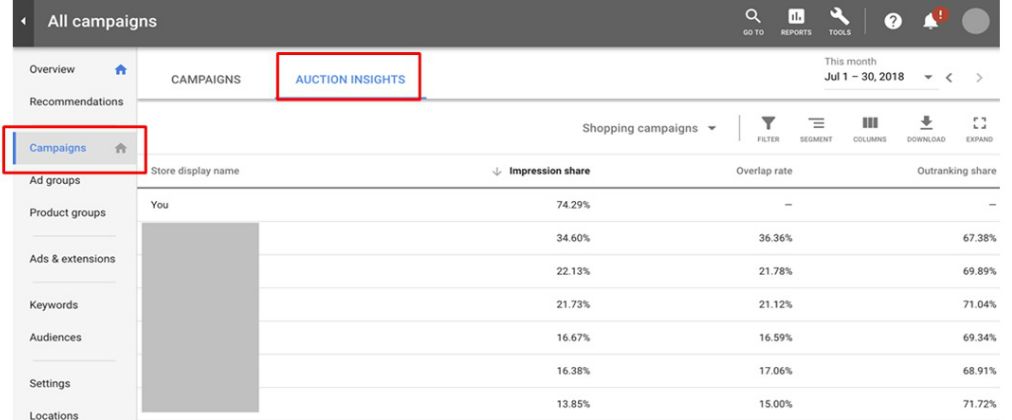Open the Segment icon

pyautogui.click(x=816, y=128)
